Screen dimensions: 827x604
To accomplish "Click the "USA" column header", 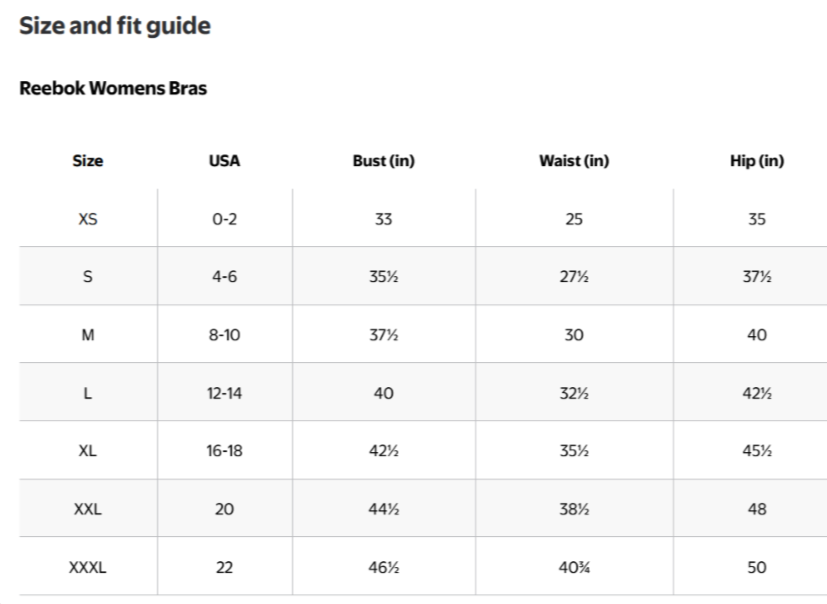I will 224,161.
